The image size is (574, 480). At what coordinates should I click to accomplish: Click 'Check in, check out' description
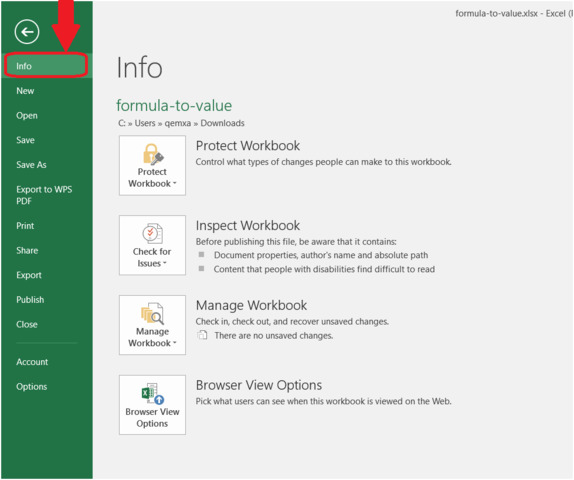[x=292, y=321]
